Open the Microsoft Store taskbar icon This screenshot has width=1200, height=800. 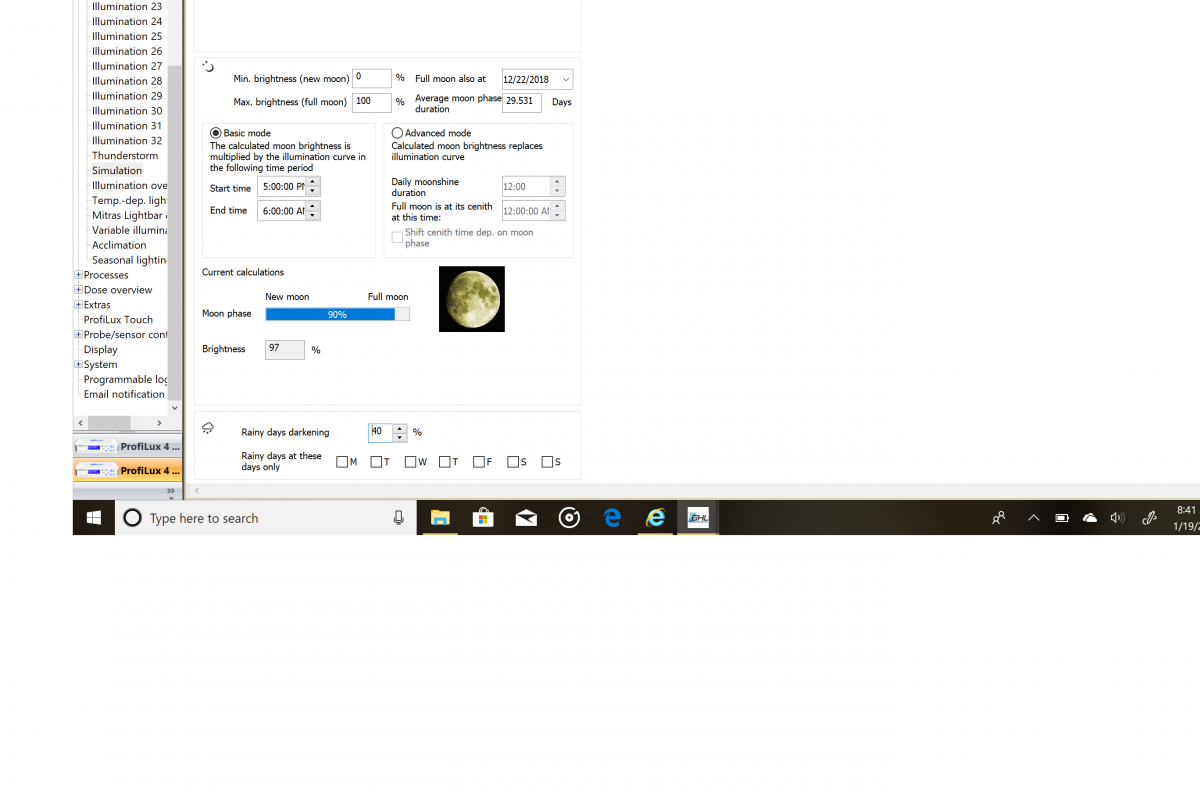point(483,518)
